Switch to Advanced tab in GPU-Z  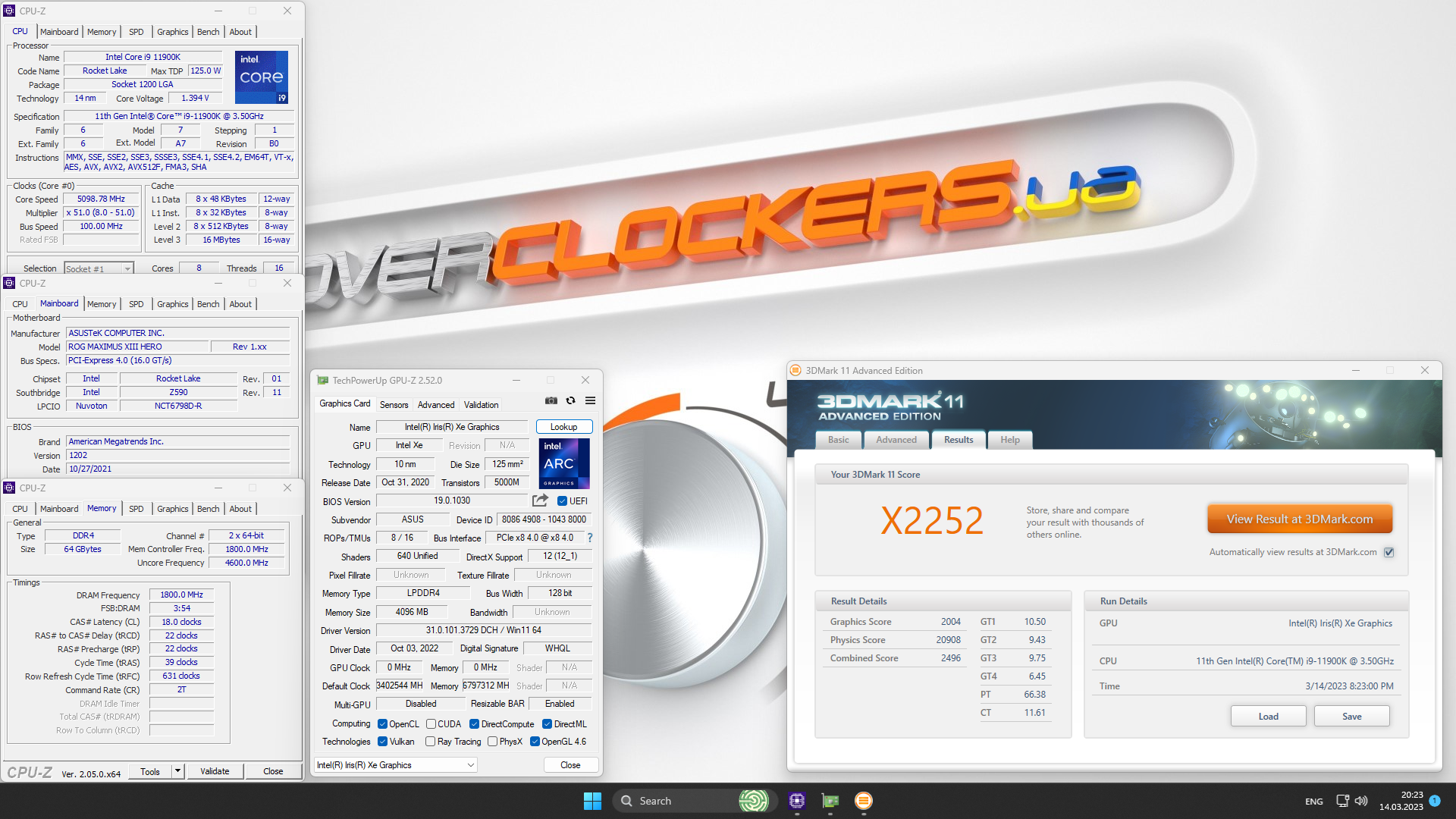coord(436,405)
